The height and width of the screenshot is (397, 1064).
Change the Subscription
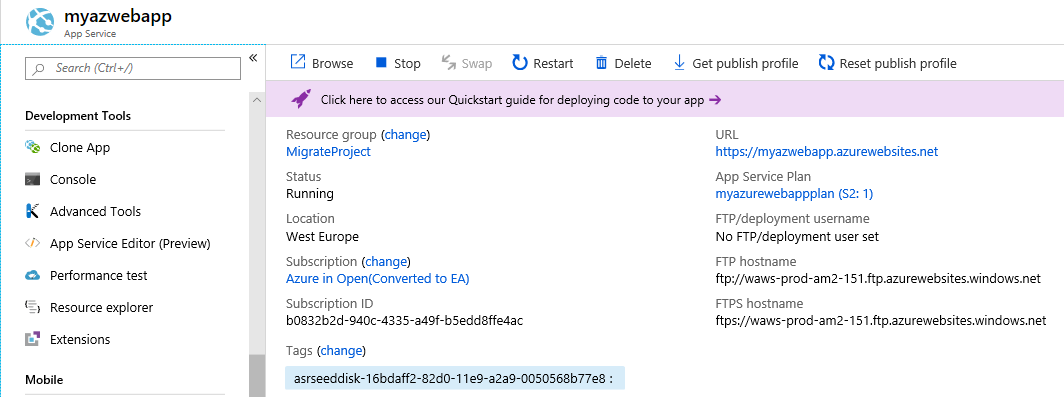[386, 261]
